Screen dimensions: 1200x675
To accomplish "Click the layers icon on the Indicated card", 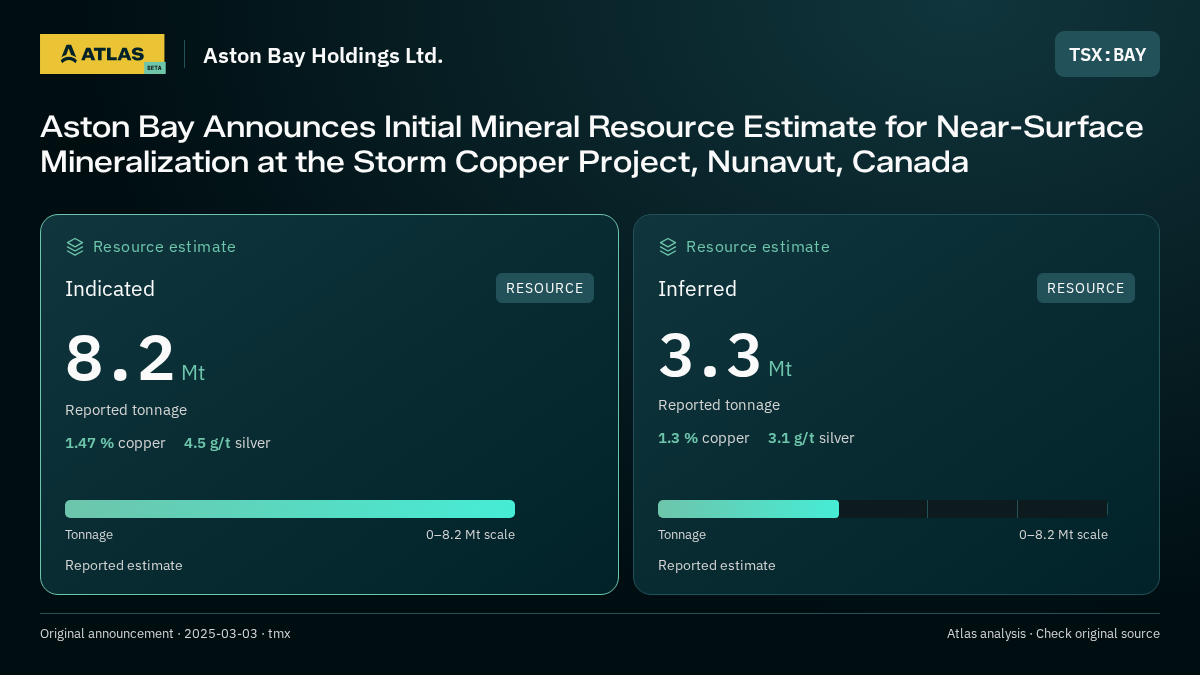I will pos(75,247).
